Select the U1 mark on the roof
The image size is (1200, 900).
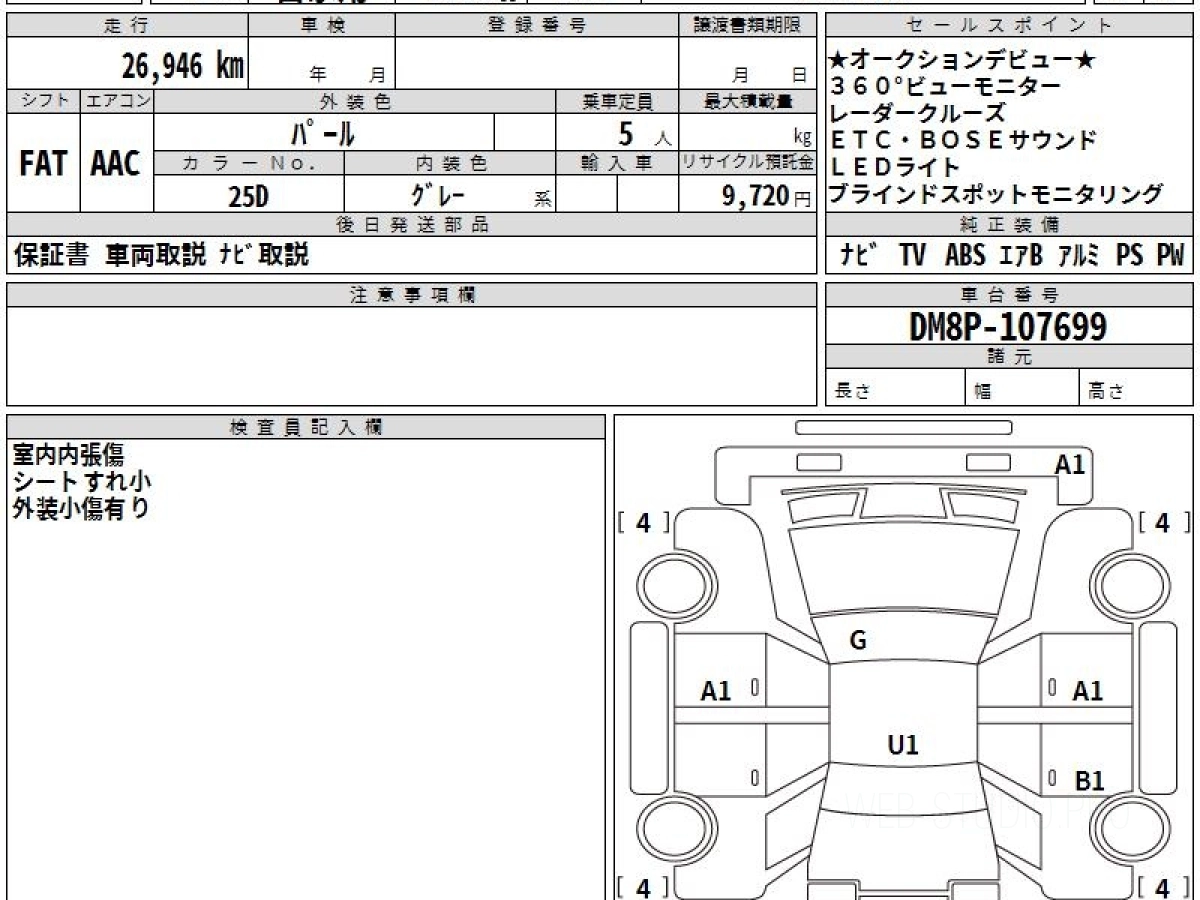click(903, 744)
